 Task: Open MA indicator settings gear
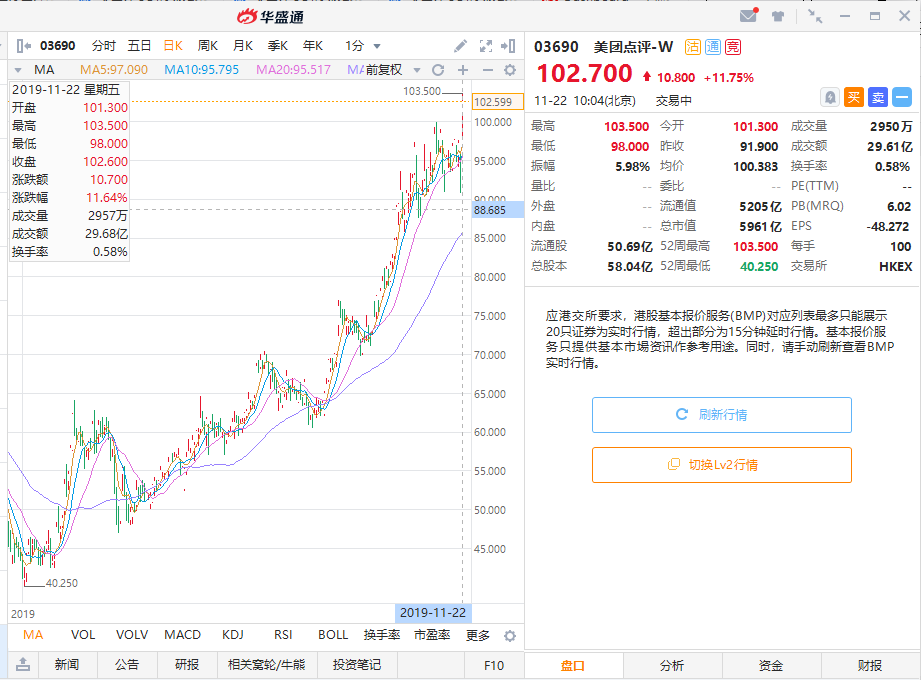coord(510,70)
